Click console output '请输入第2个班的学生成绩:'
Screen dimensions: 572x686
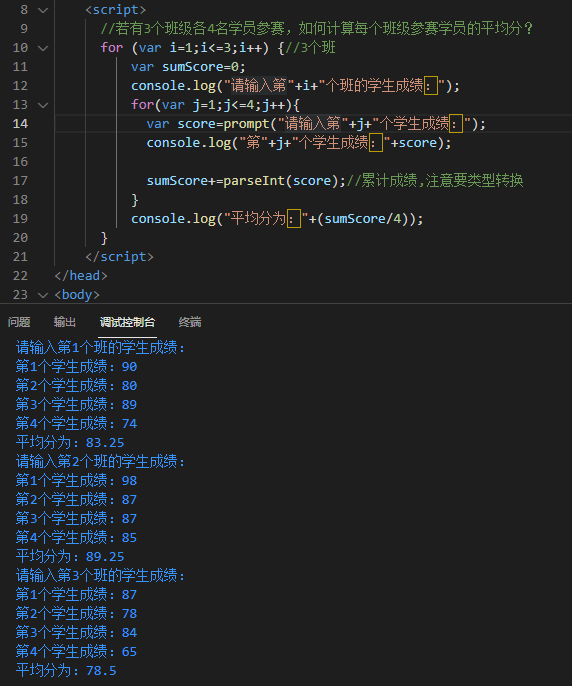[x=100, y=462]
